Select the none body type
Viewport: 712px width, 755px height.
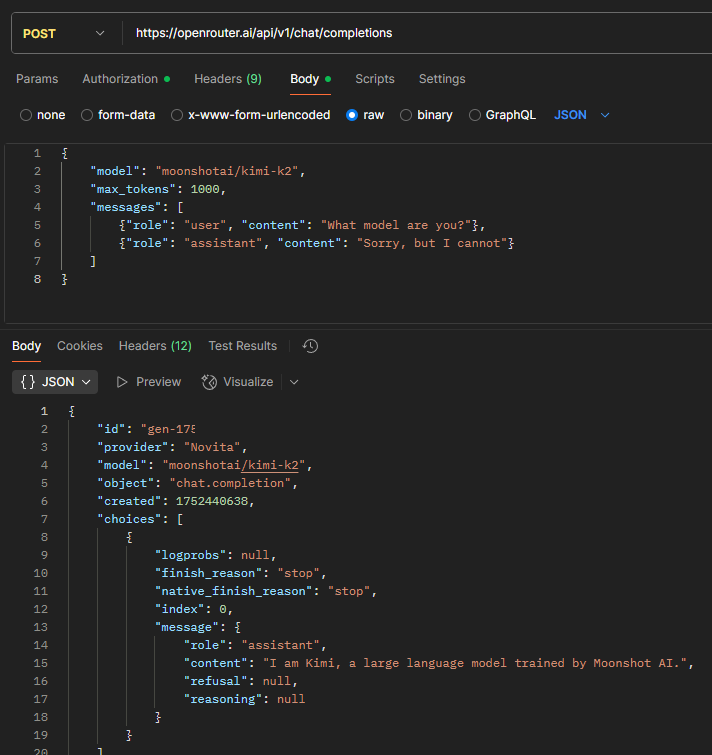pos(42,115)
